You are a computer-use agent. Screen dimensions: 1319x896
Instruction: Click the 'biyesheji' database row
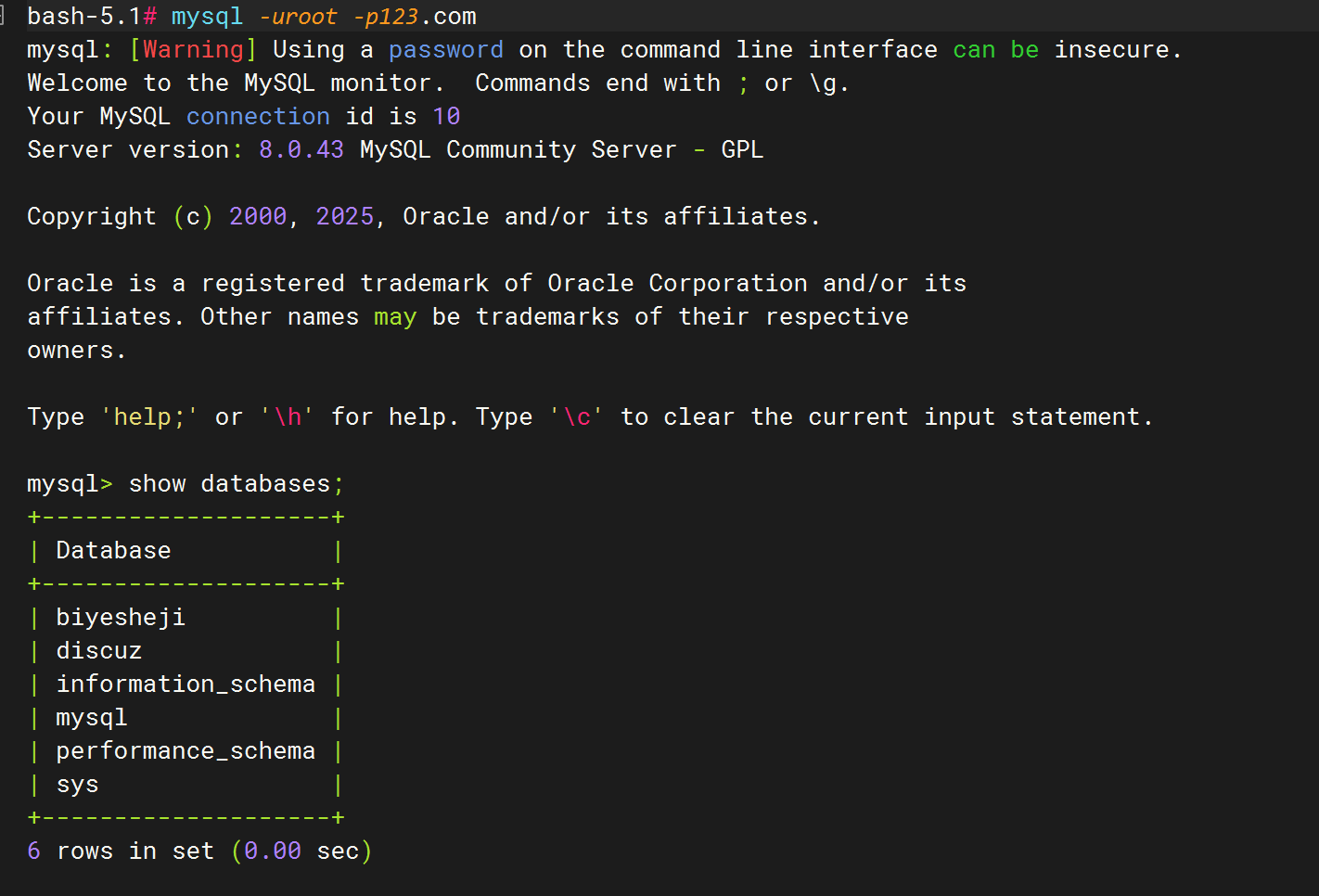point(186,618)
